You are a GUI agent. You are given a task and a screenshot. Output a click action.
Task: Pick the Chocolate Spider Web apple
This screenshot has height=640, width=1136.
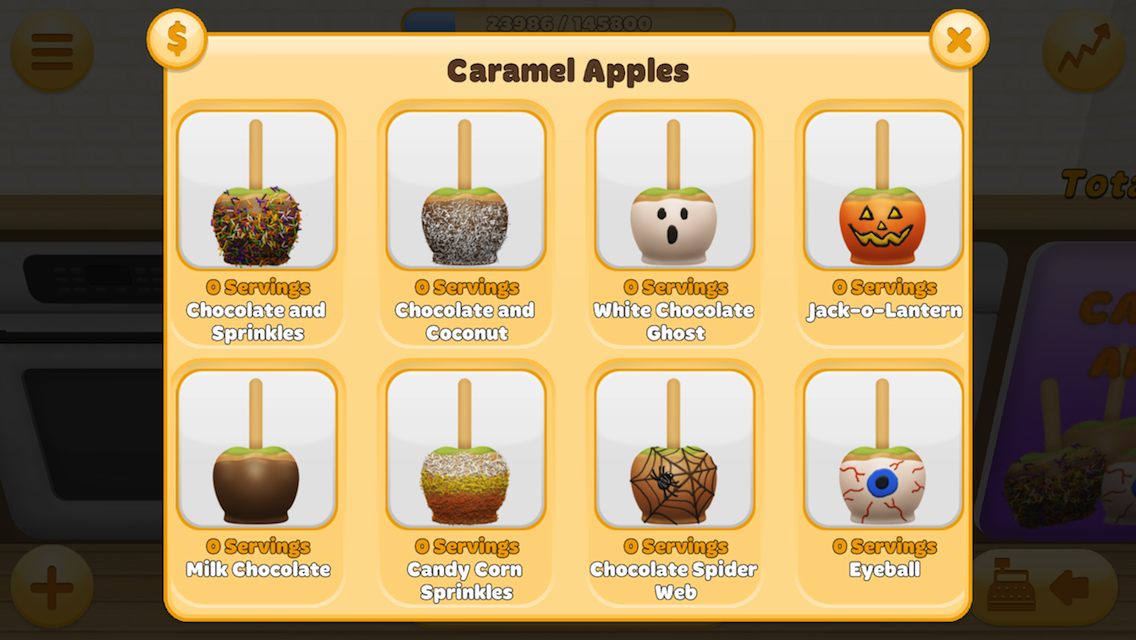[x=674, y=449]
